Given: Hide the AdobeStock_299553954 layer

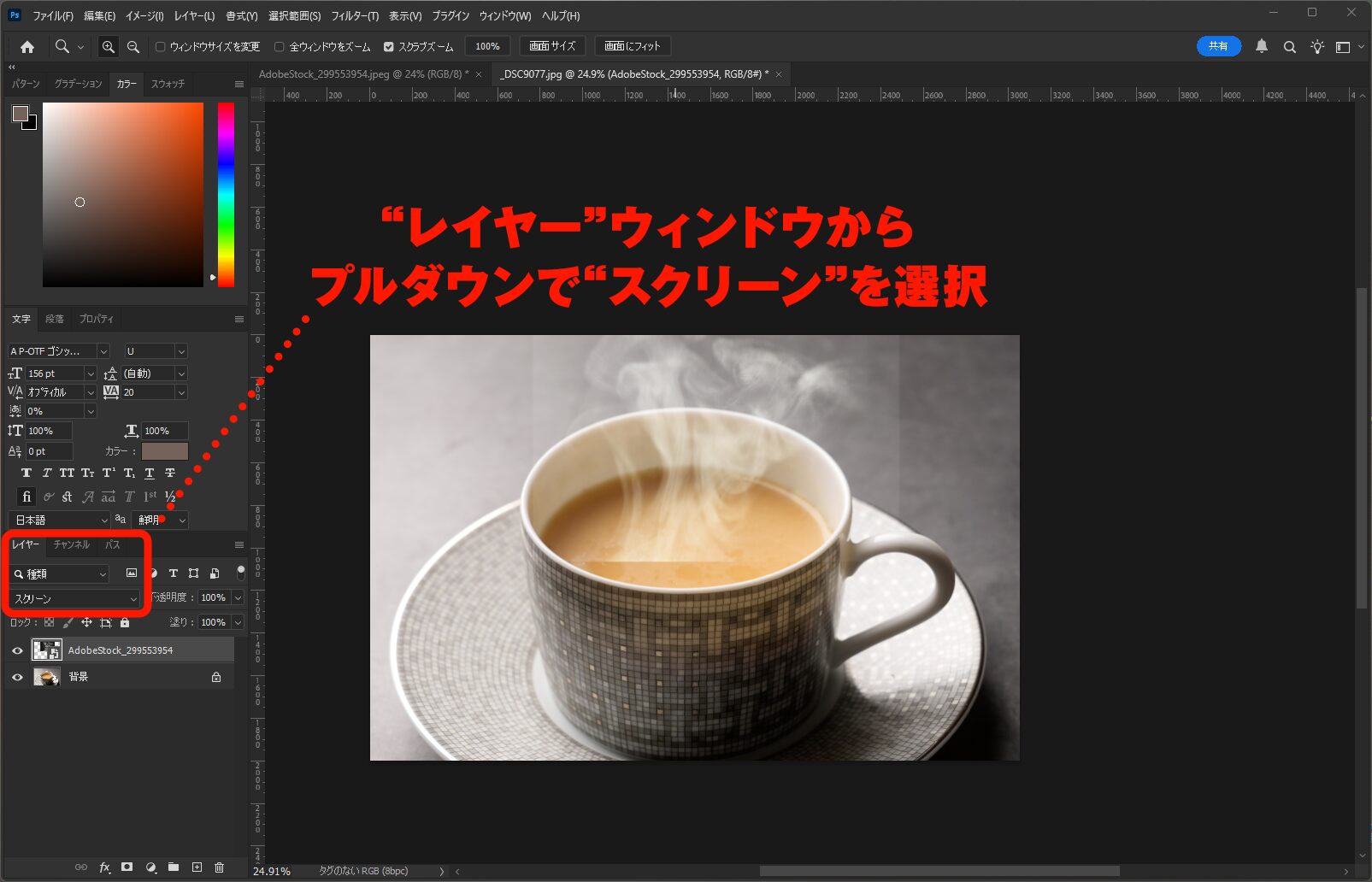Looking at the screenshot, I should pos(17,650).
